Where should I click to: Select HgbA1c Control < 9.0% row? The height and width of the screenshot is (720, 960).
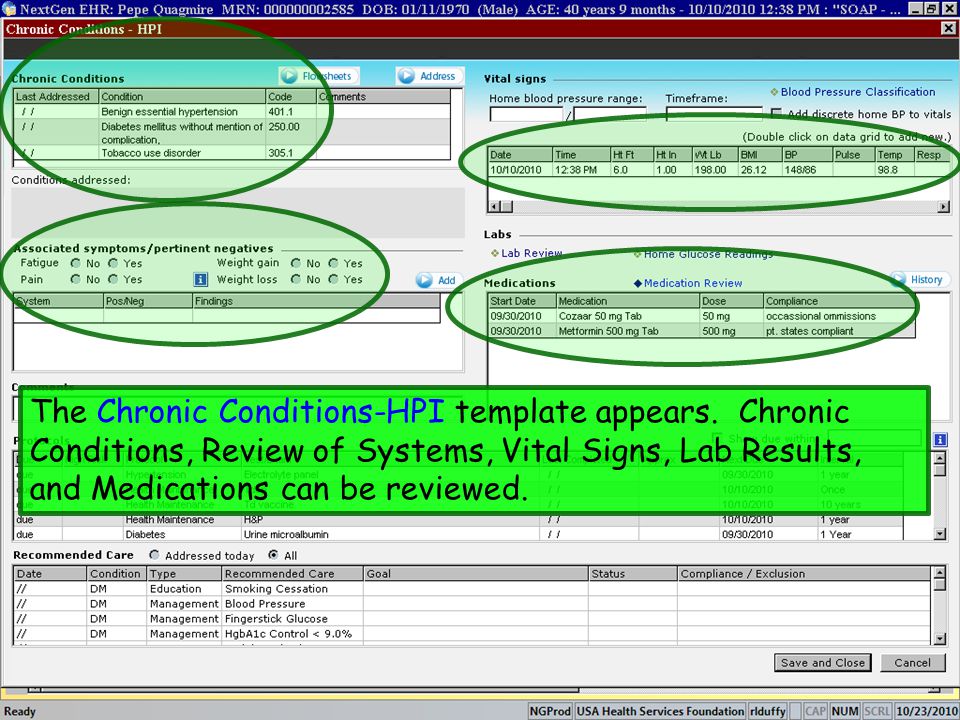click(471, 634)
